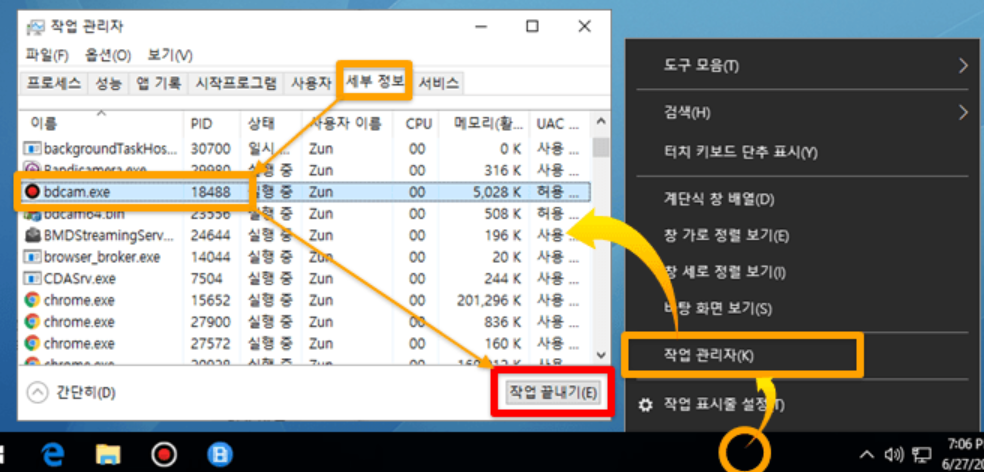Sort by the 메모리 column header
The width and height of the screenshot is (984, 472).
point(483,124)
